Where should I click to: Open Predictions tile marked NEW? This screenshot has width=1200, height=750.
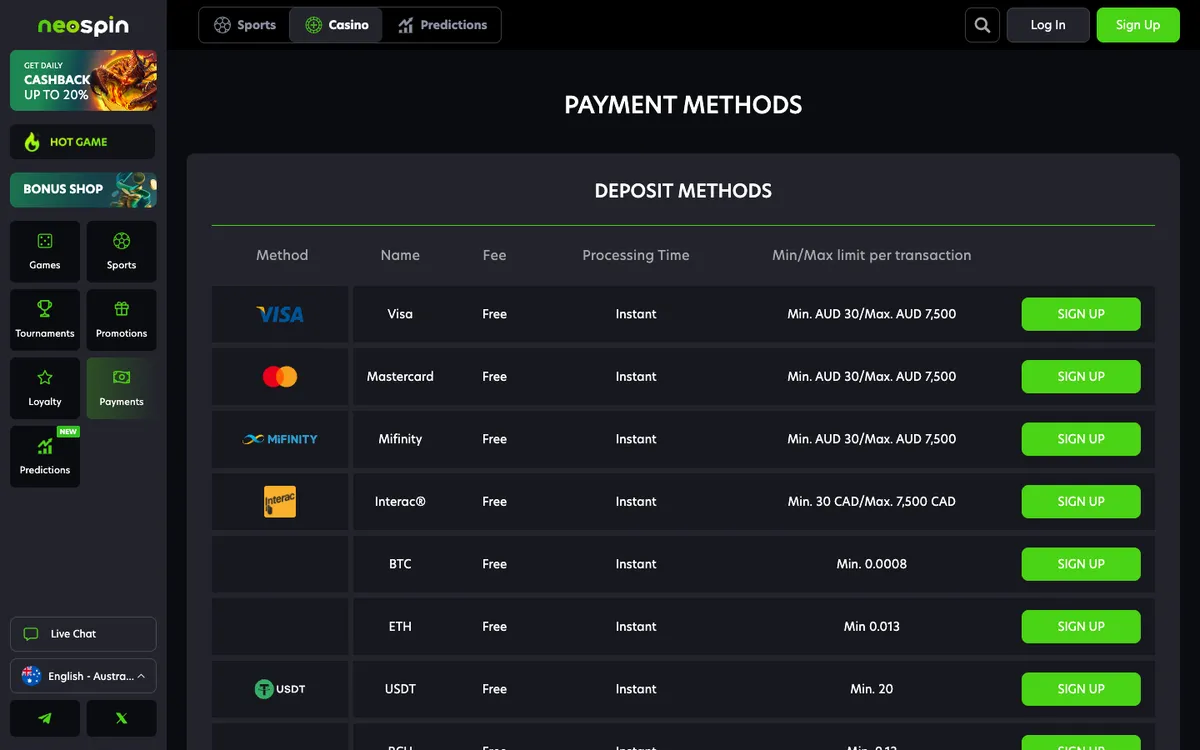pos(45,456)
